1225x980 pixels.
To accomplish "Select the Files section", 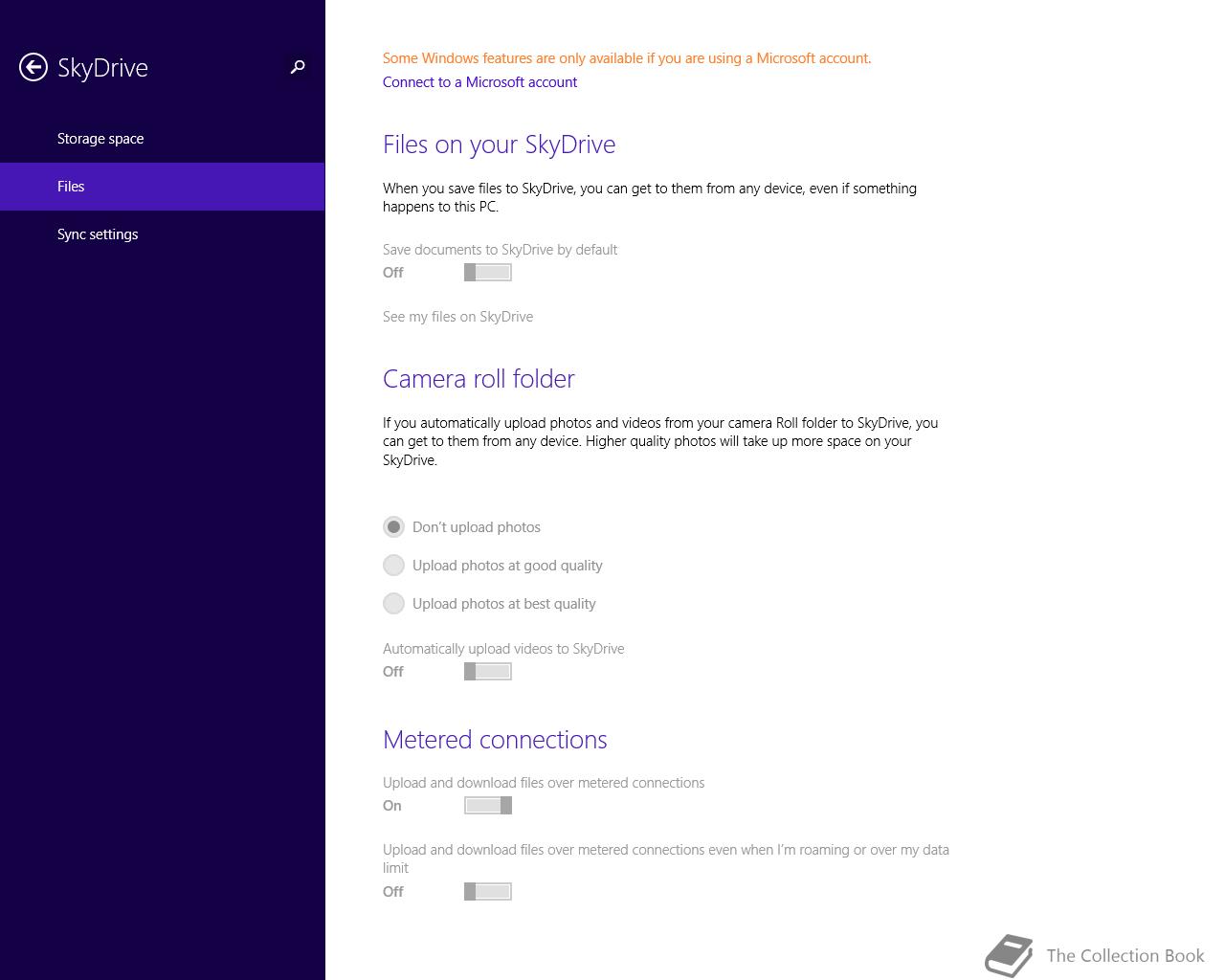I will [163, 187].
